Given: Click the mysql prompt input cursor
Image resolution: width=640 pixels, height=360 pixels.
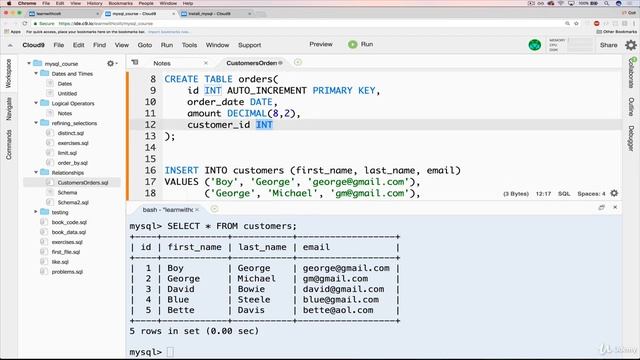Looking at the screenshot, I should coord(170,352).
